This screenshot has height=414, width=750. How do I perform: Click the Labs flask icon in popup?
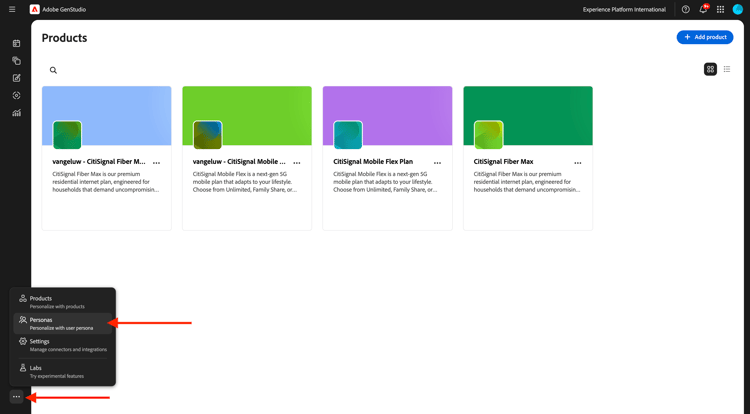pos(22,368)
